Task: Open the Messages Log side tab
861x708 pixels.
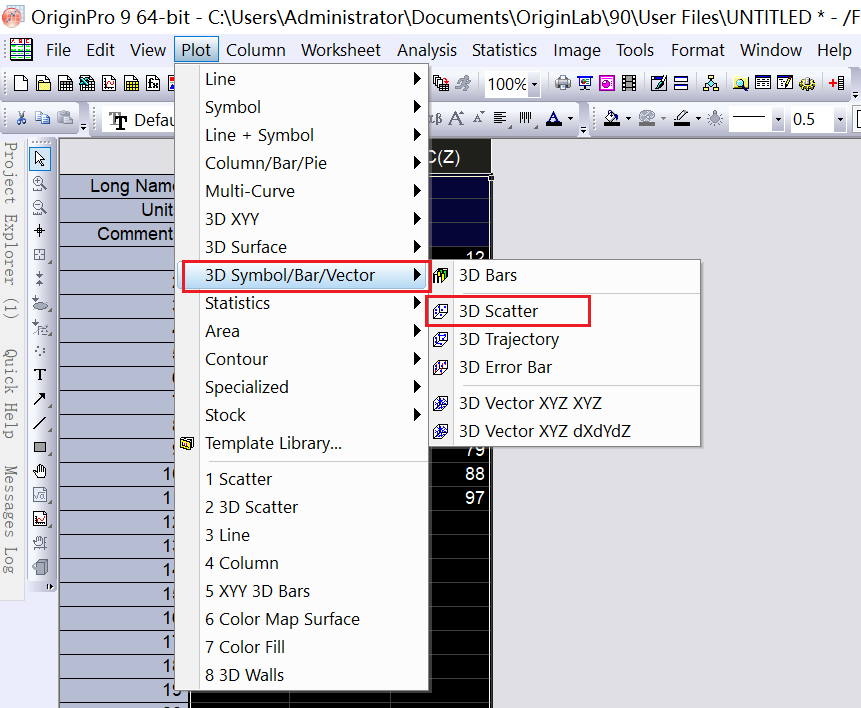Action: click(x=10, y=520)
